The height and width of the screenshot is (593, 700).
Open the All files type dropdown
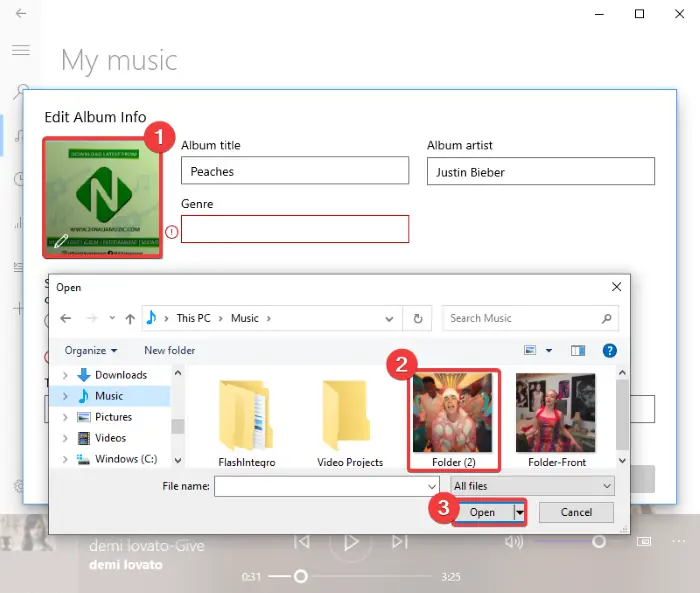pos(532,486)
